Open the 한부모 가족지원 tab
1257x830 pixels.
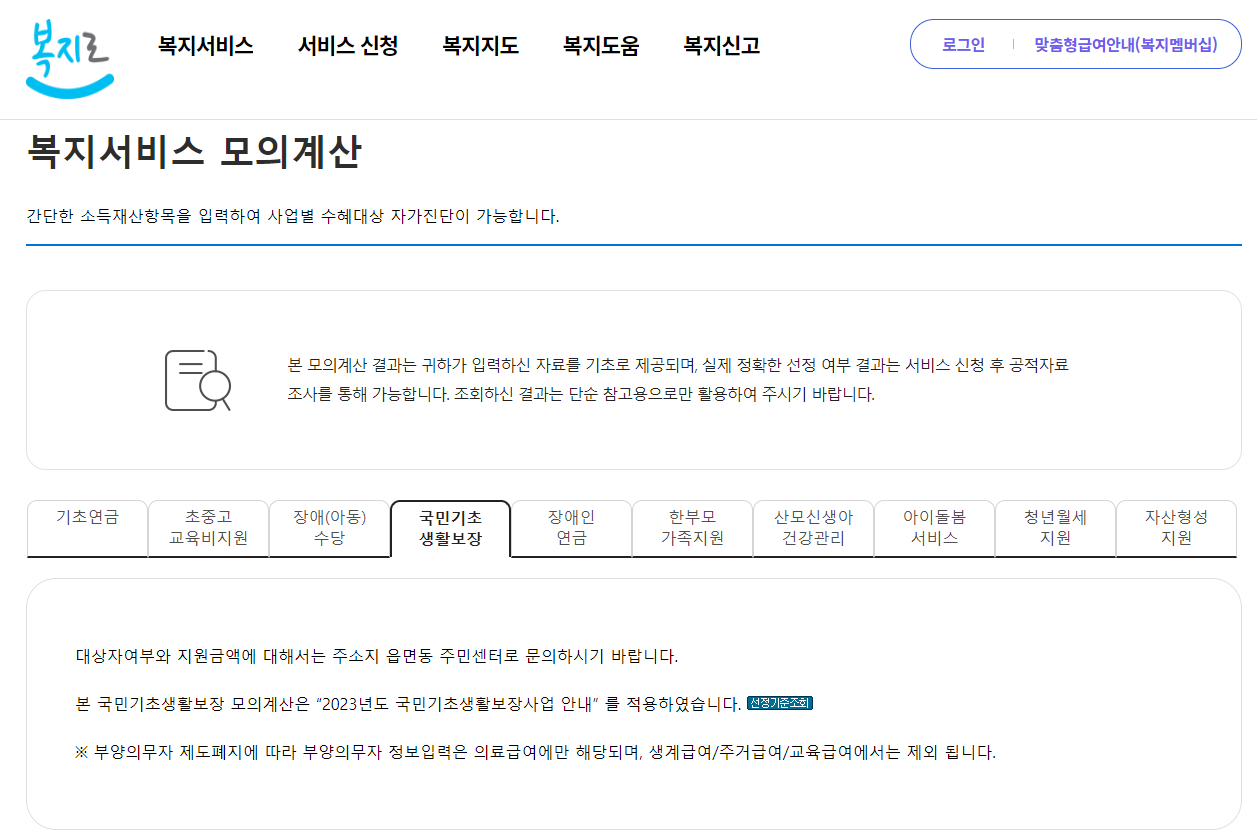pyautogui.click(x=692, y=528)
